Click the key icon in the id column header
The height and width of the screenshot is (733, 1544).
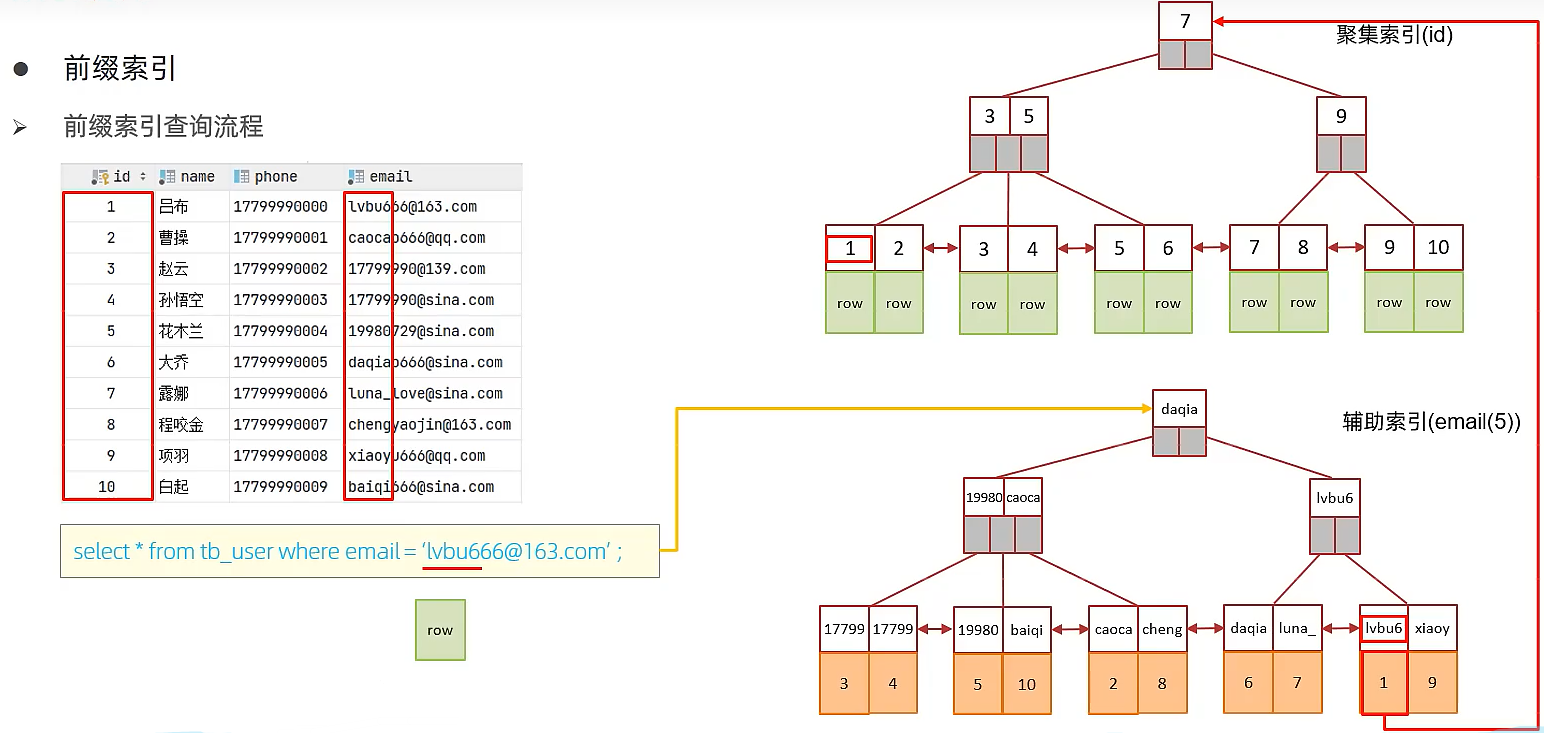[100, 177]
